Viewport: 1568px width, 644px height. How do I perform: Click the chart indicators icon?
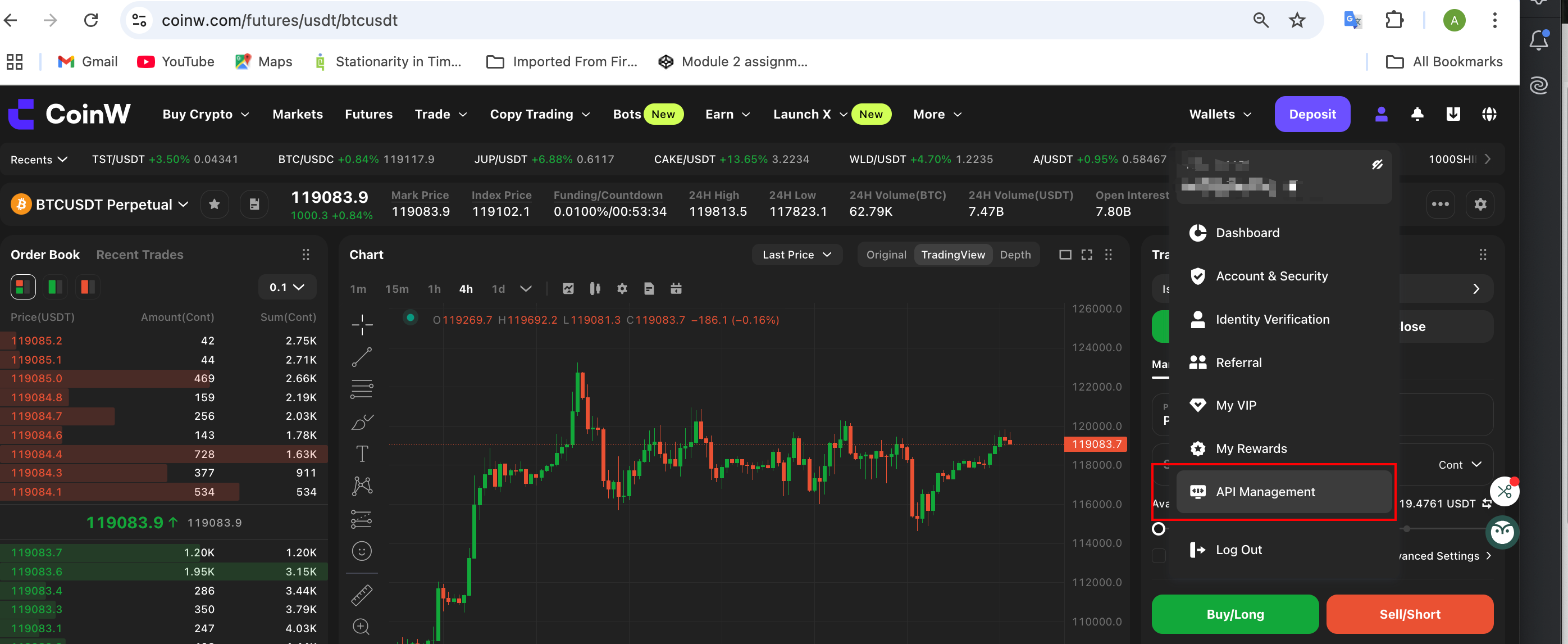pyautogui.click(x=568, y=289)
